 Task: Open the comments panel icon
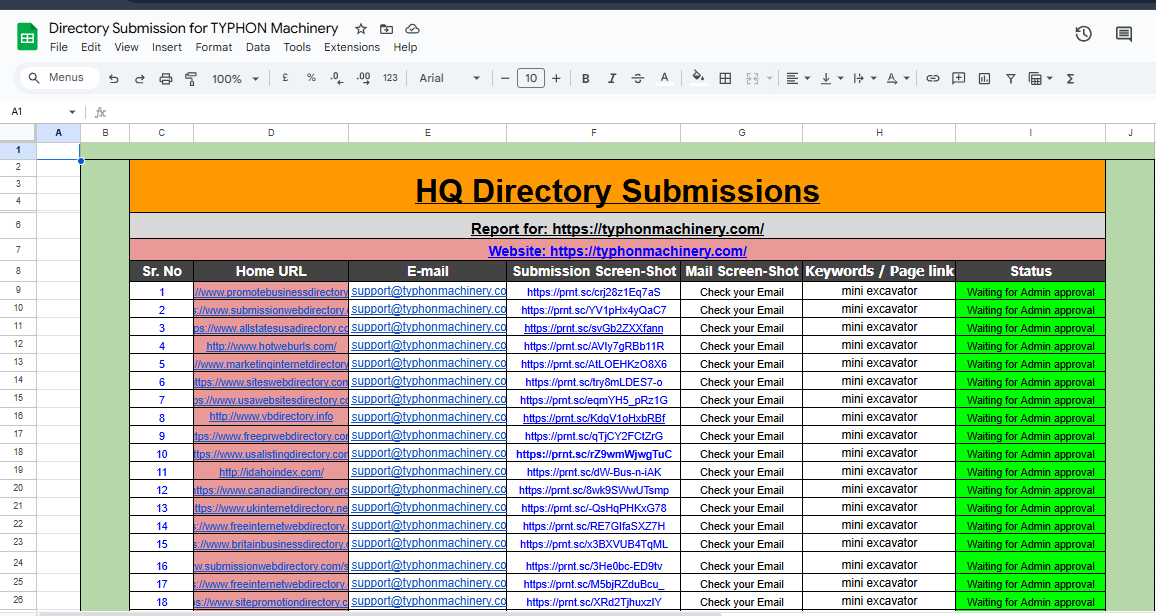tap(1124, 34)
